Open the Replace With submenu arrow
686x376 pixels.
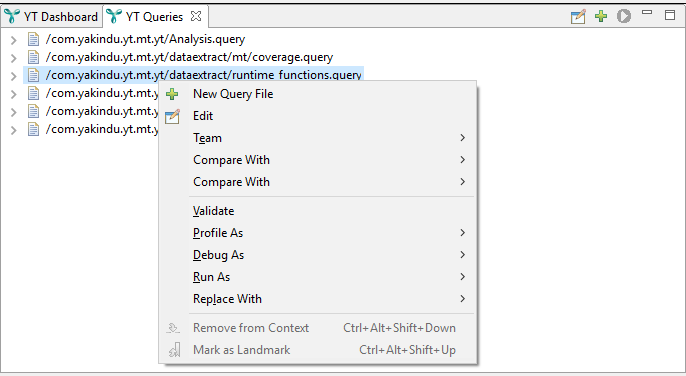coord(462,299)
